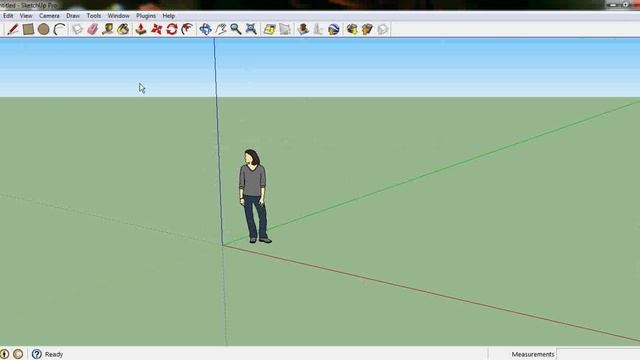Select the Offset tool

tap(187, 29)
